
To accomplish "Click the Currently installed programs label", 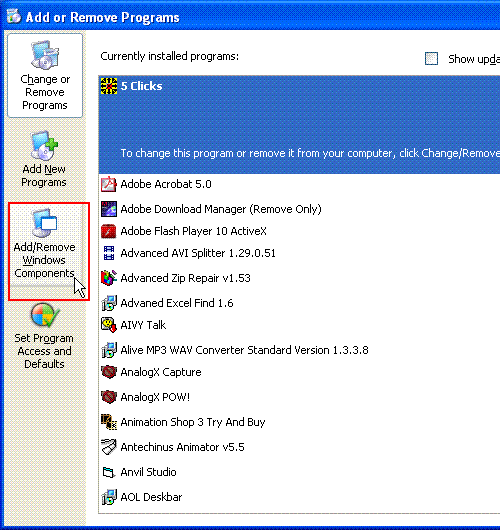I will [169, 56].
